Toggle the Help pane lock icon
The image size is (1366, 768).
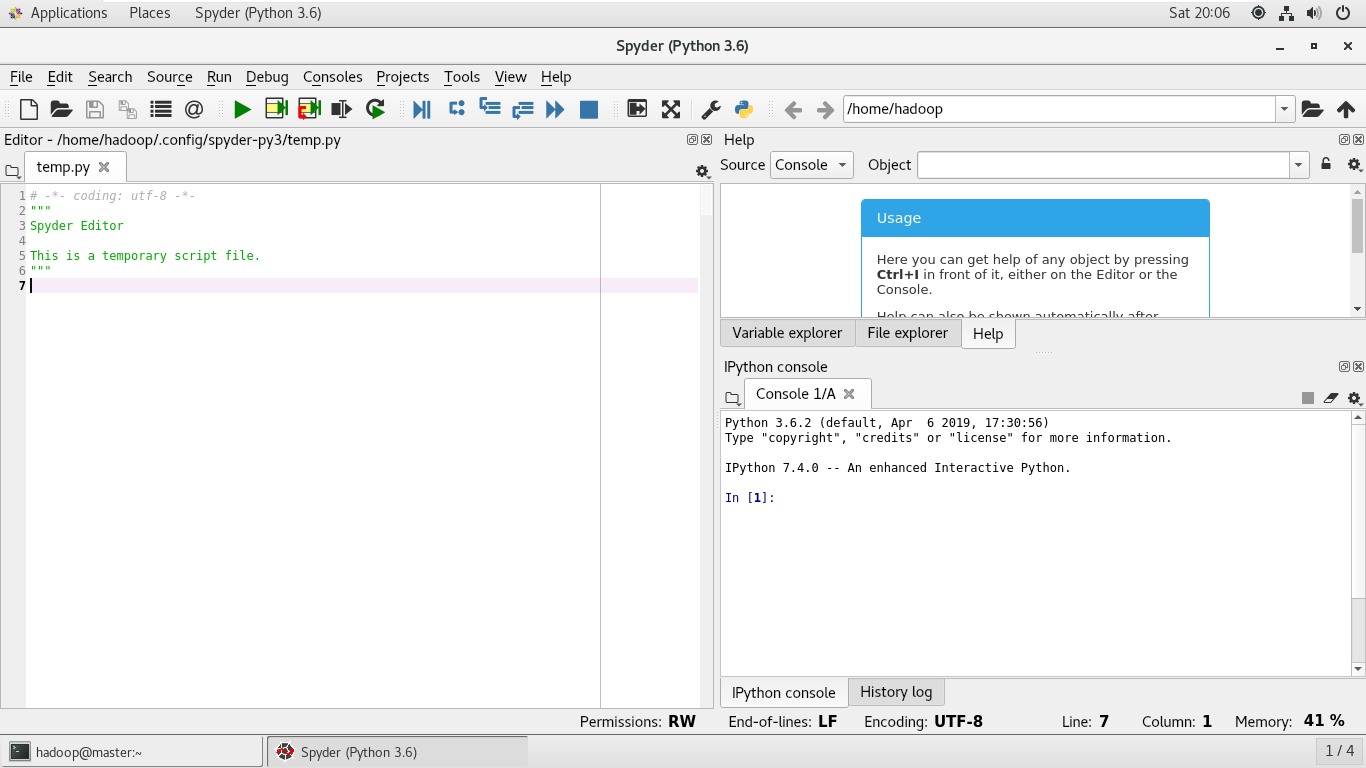(x=1326, y=165)
